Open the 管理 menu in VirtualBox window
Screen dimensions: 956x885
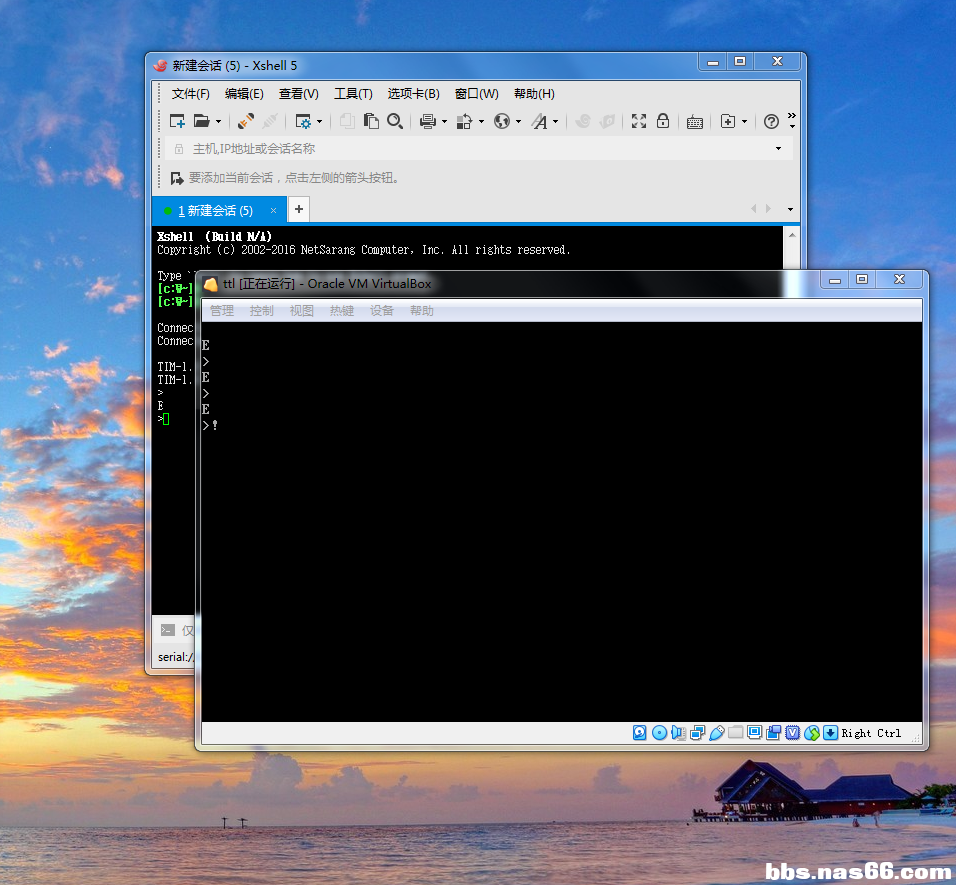pyautogui.click(x=222, y=311)
